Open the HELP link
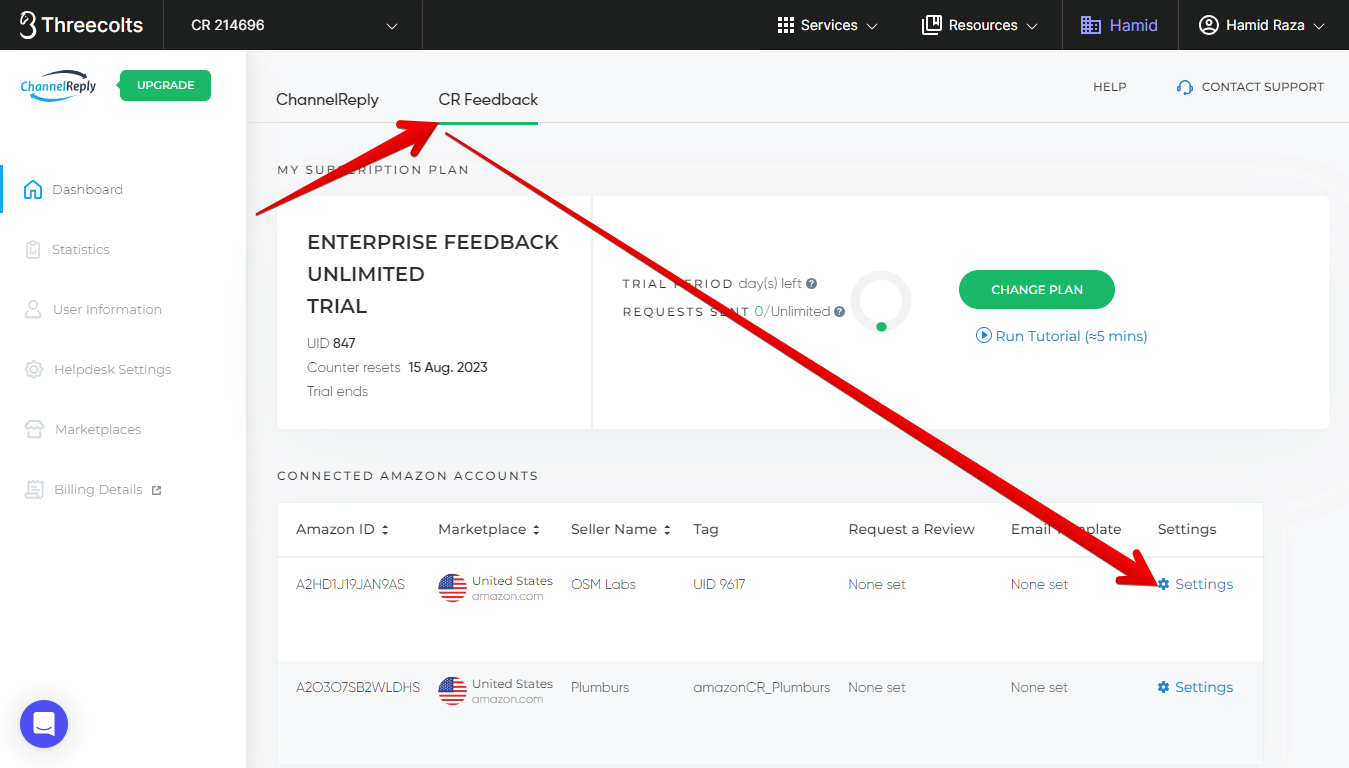 pos(1110,87)
